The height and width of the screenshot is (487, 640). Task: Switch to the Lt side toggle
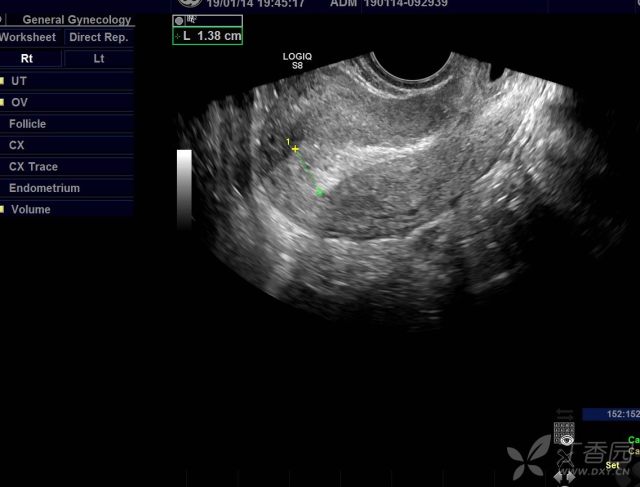[99, 58]
